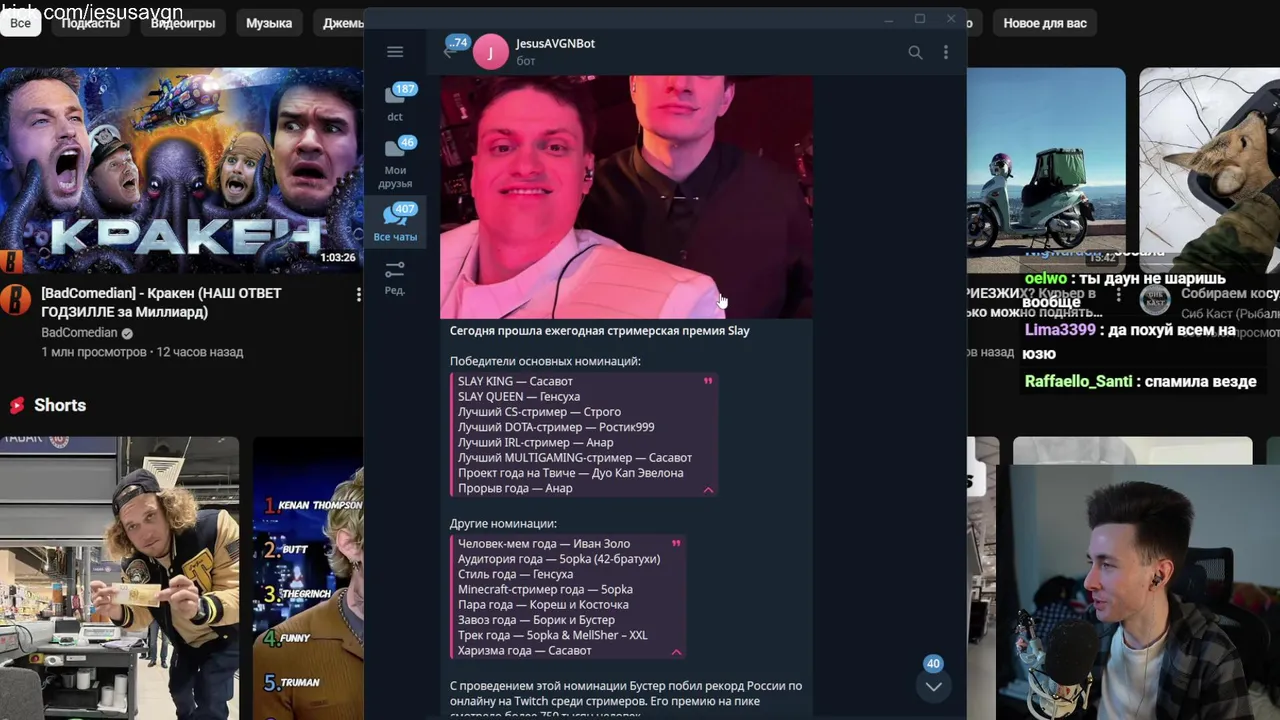Click Raffaello_Santi username in stream chat
The height and width of the screenshot is (720, 1280).
click(x=1078, y=381)
